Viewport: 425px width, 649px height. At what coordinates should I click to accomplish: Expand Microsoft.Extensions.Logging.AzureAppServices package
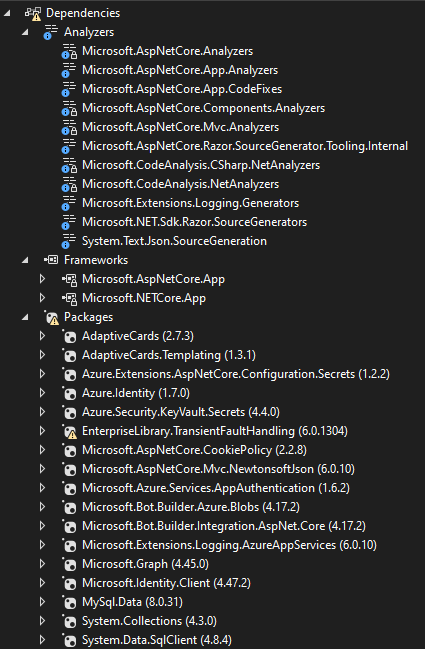[42, 546]
